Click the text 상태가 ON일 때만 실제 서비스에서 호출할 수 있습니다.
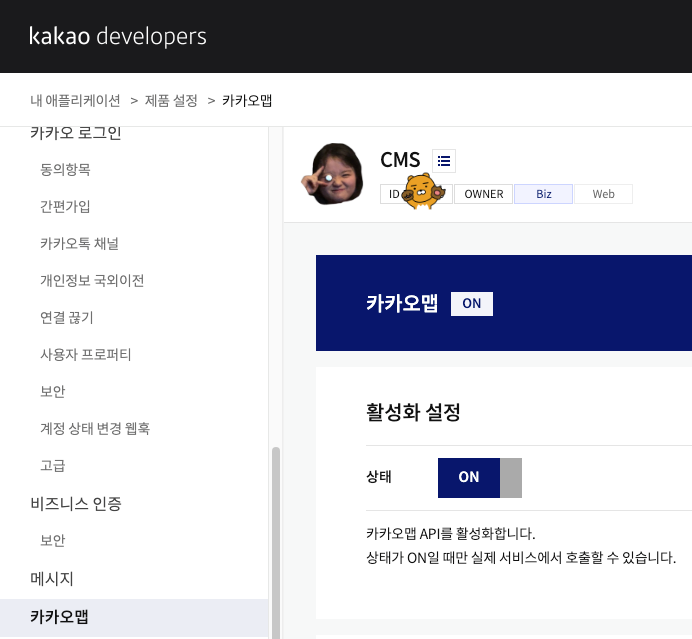The height and width of the screenshot is (639, 692). click(x=521, y=558)
